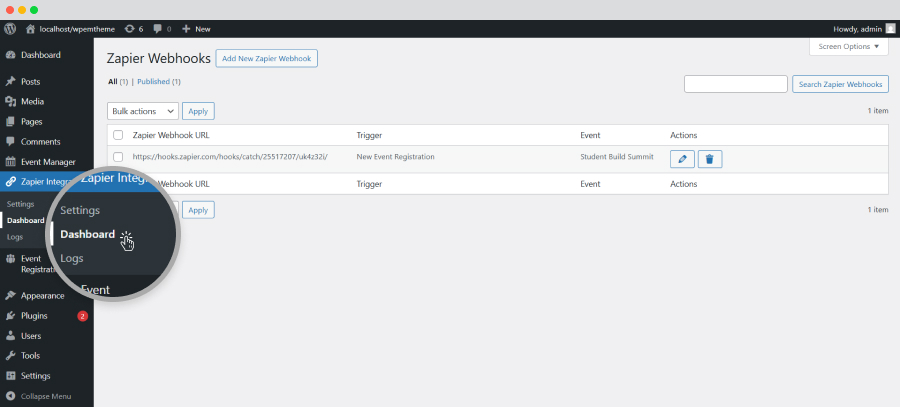Viewport: 900px width, 407px height.
Task: Click the WordPress logo in admin bar
Action: (10, 29)
